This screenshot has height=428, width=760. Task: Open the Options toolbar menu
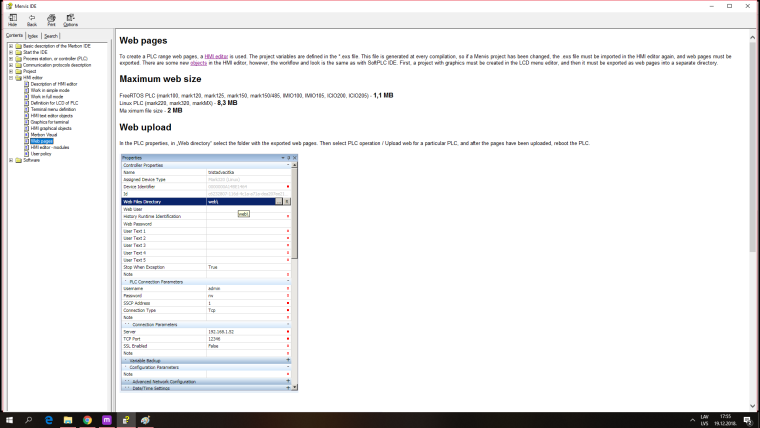click(x=70, y=20)
